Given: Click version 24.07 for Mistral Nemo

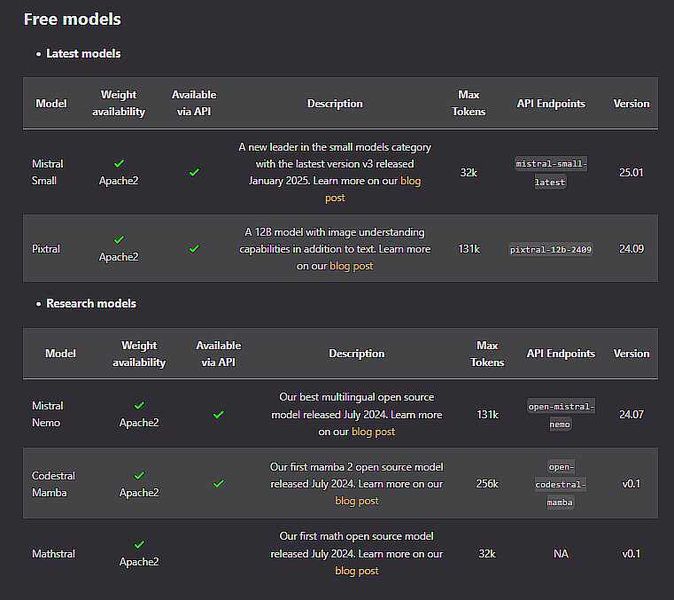Looking at the screenshot, I should point(631,414).
